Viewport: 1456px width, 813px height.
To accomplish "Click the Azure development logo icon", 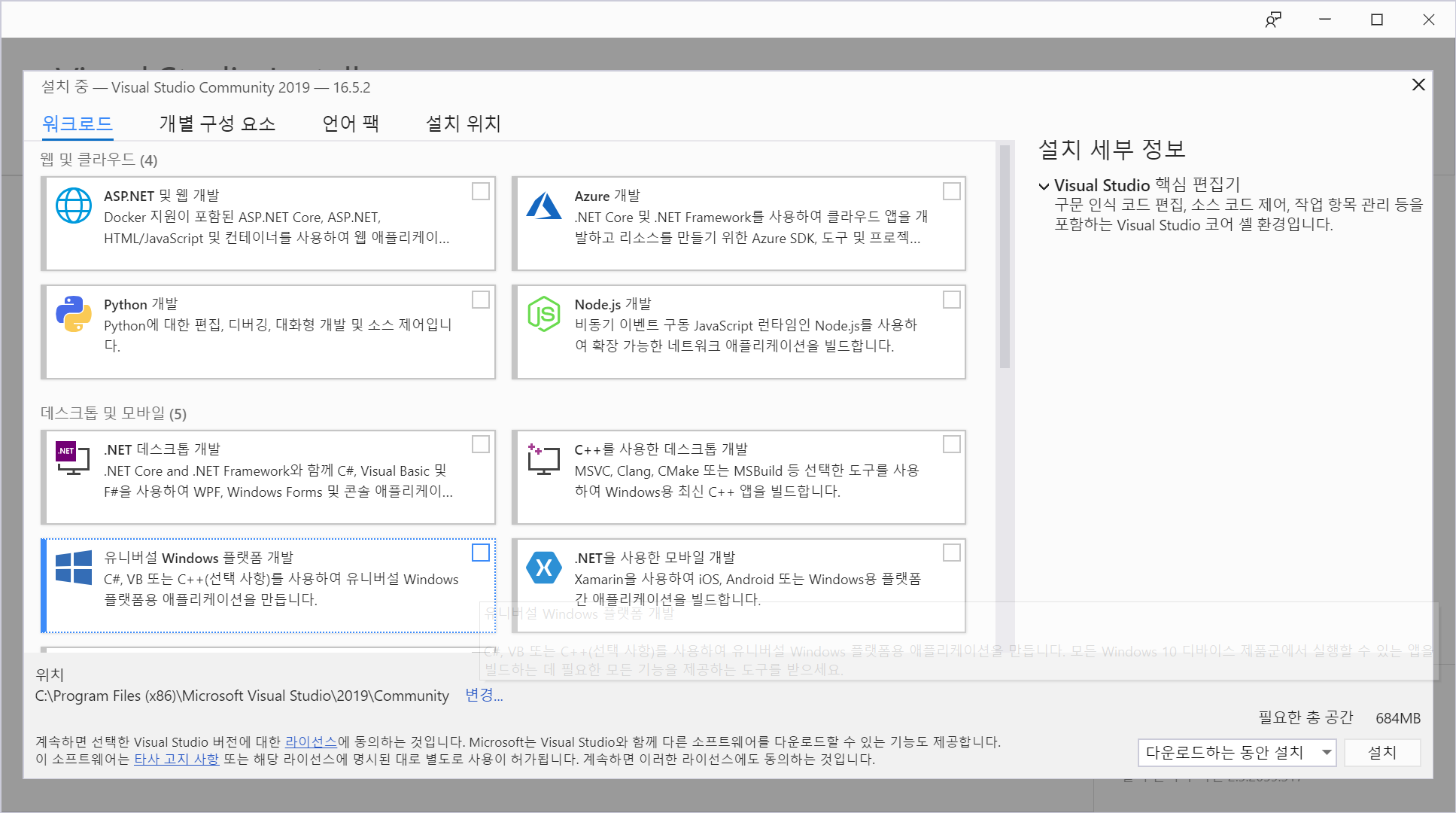I will 544,206.
